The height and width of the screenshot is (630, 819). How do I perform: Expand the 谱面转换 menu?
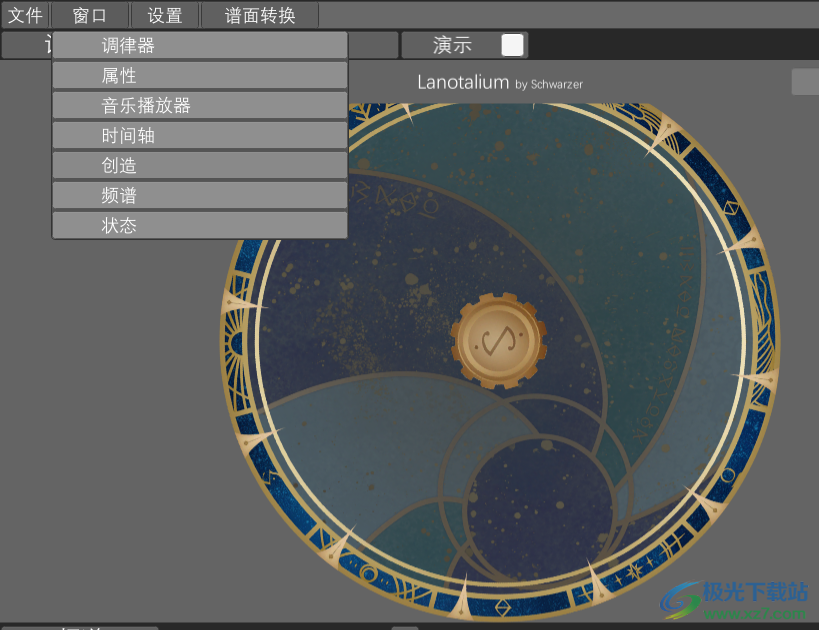point(260,15)
